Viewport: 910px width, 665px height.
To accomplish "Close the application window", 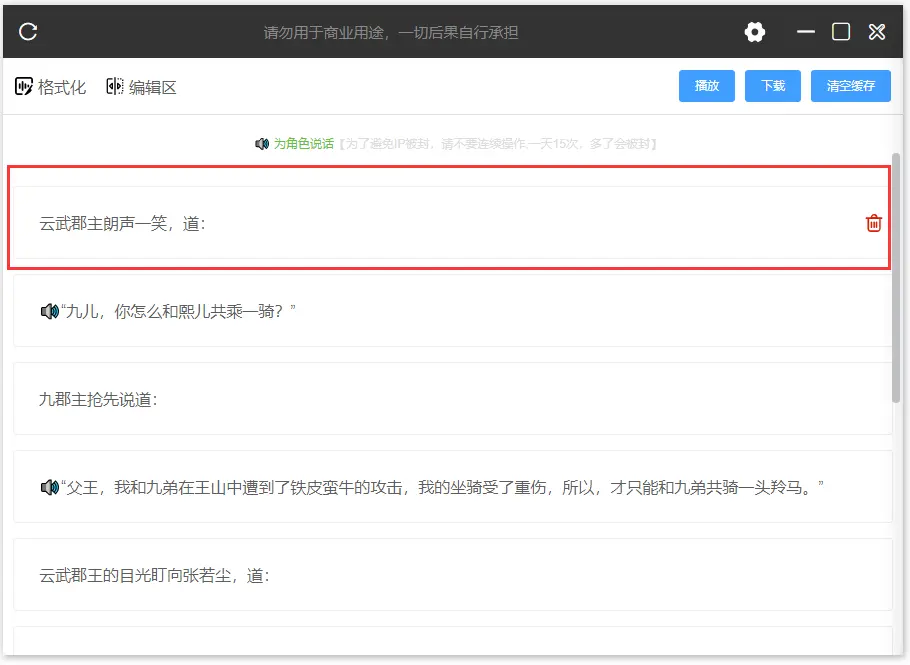I will point(877,32).
